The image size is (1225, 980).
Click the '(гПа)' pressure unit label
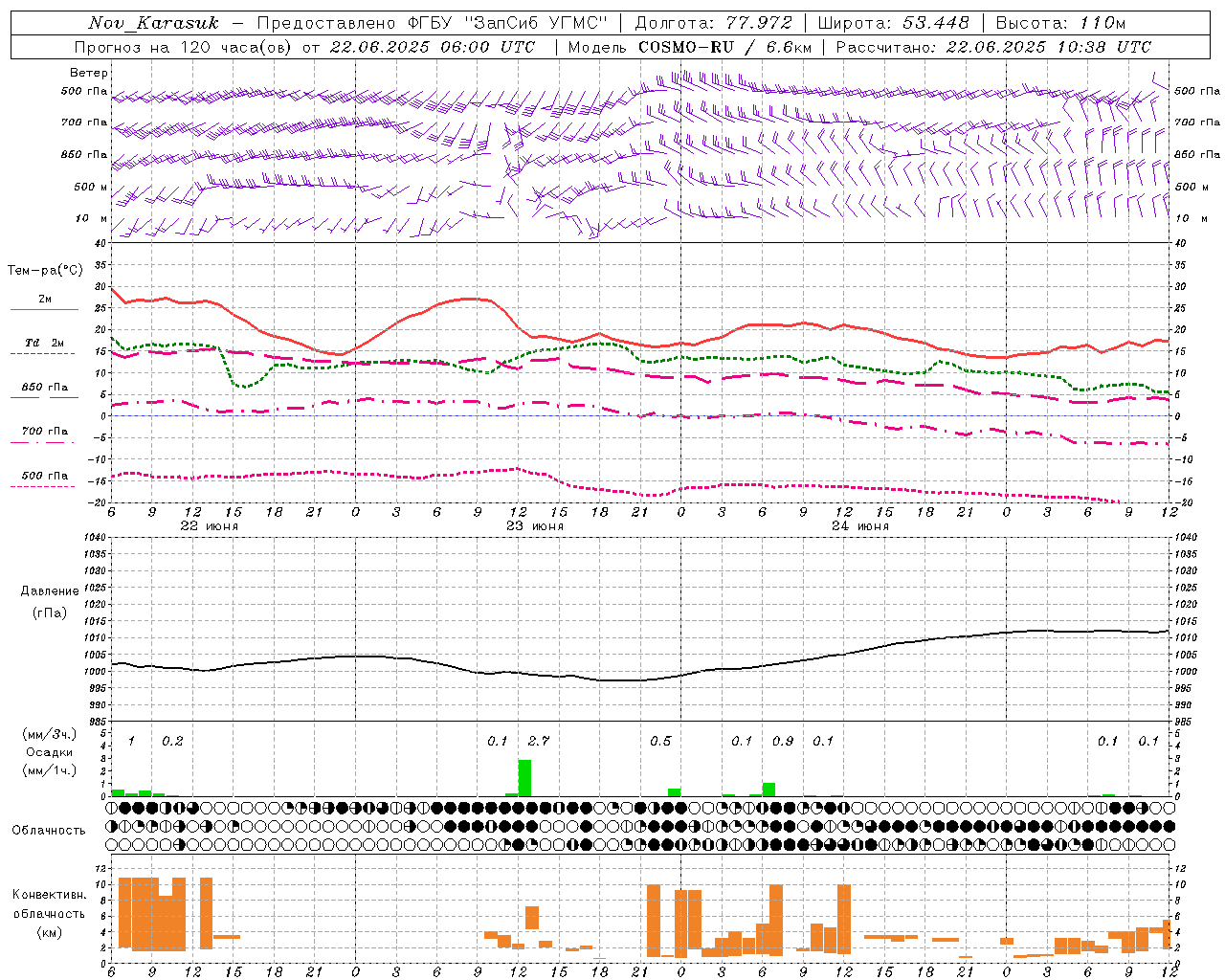pos(50,613)
